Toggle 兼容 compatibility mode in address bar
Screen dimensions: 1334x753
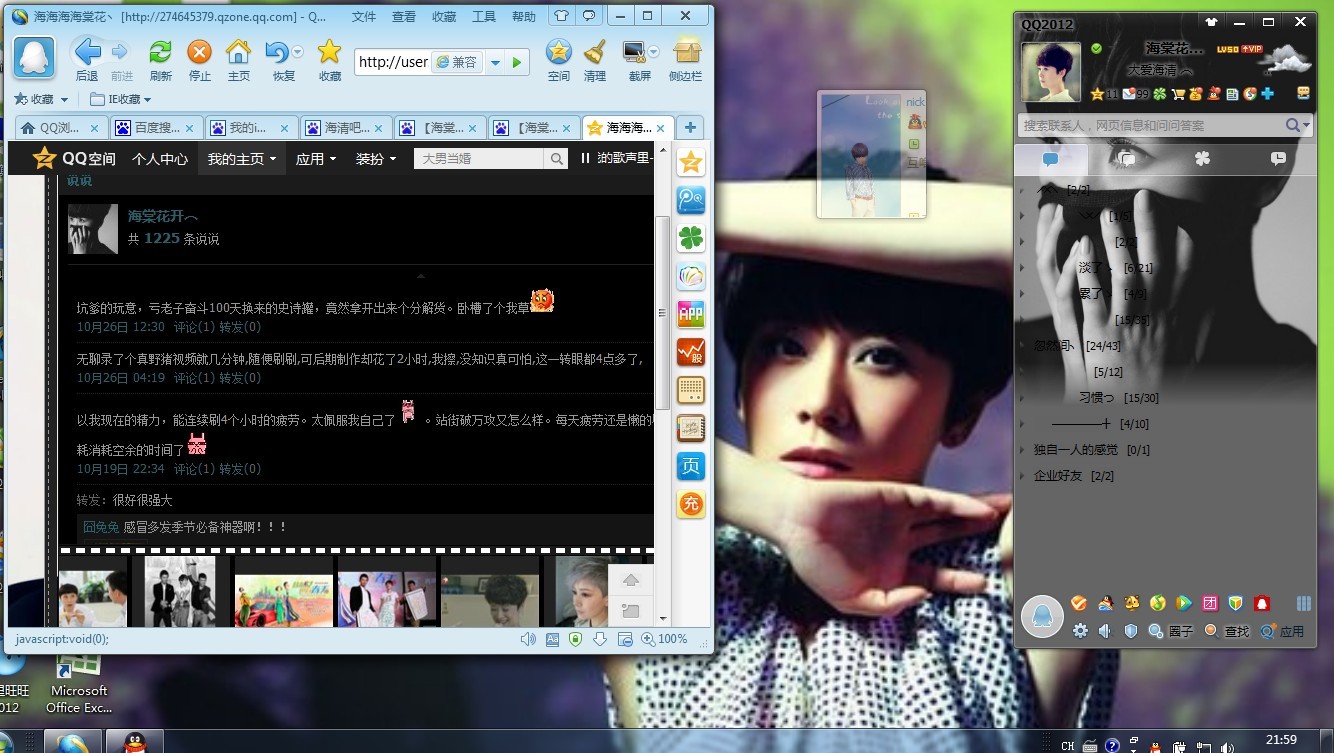coord(455,62)
